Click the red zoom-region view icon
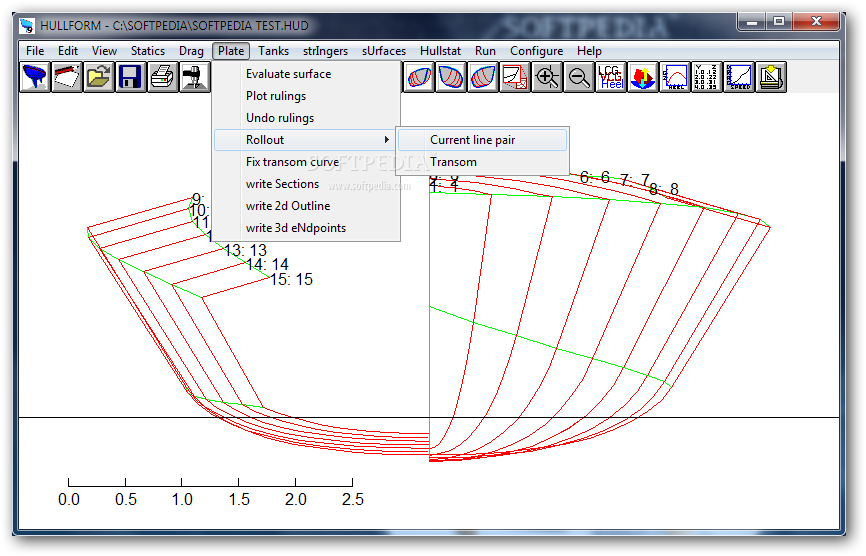Image resolution: width=866 pixels, height=556 pixels. pyautogui.click(x=515, y=77)
